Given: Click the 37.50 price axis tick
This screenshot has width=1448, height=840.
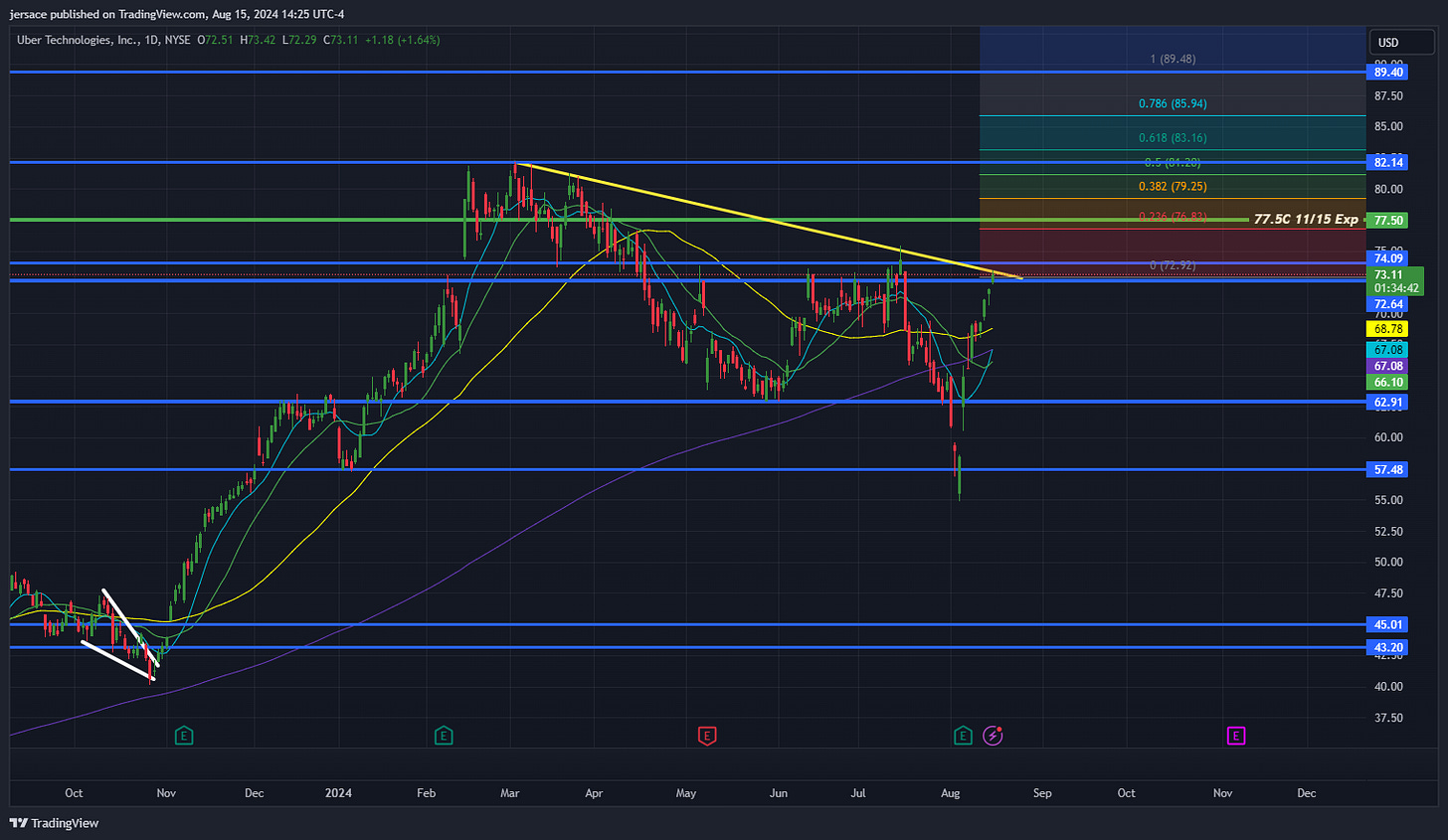Looking at the screenshot, I should click(x=1388, y=718).
